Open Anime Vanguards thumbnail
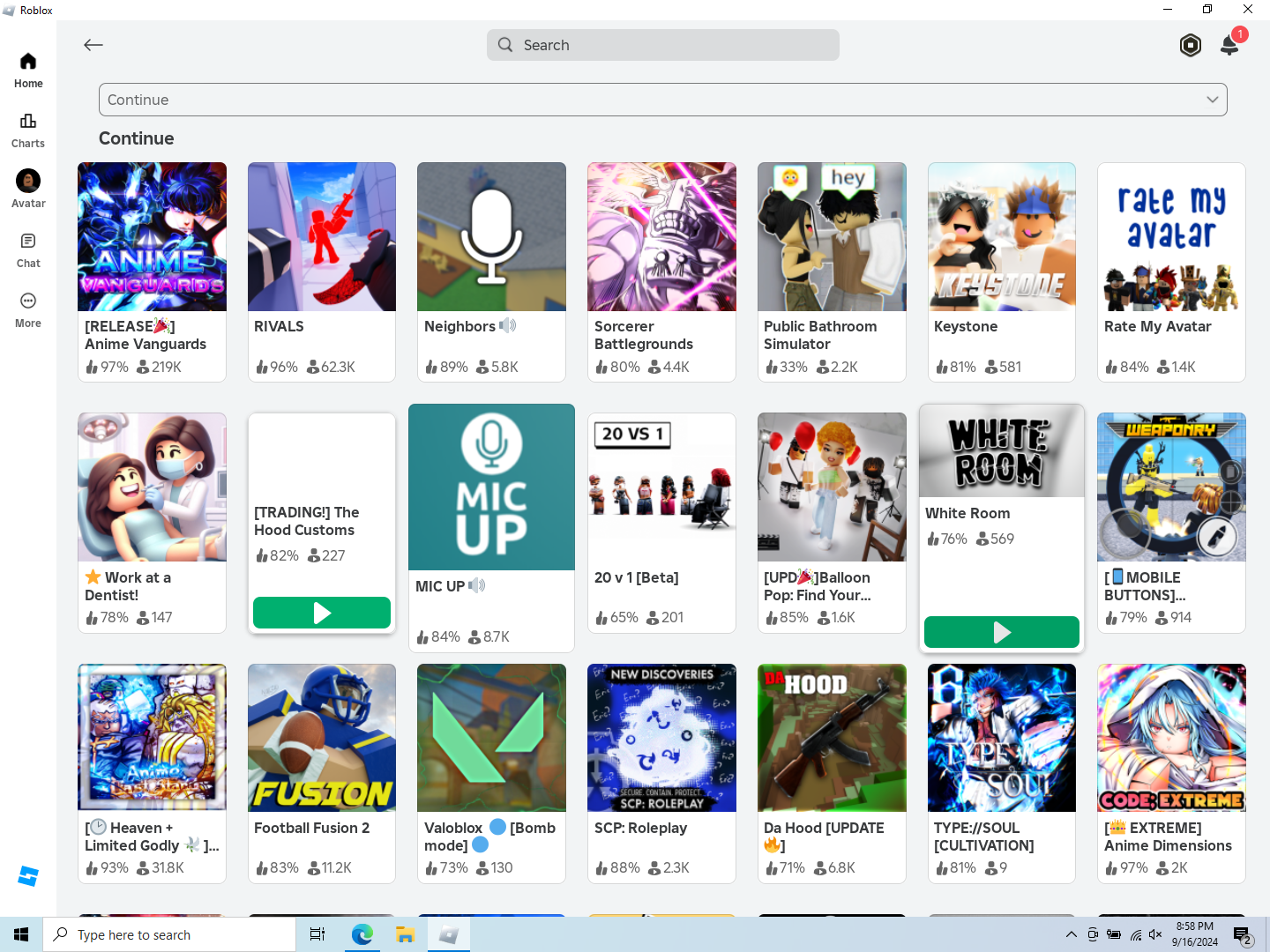 click(x=152, y=236)
